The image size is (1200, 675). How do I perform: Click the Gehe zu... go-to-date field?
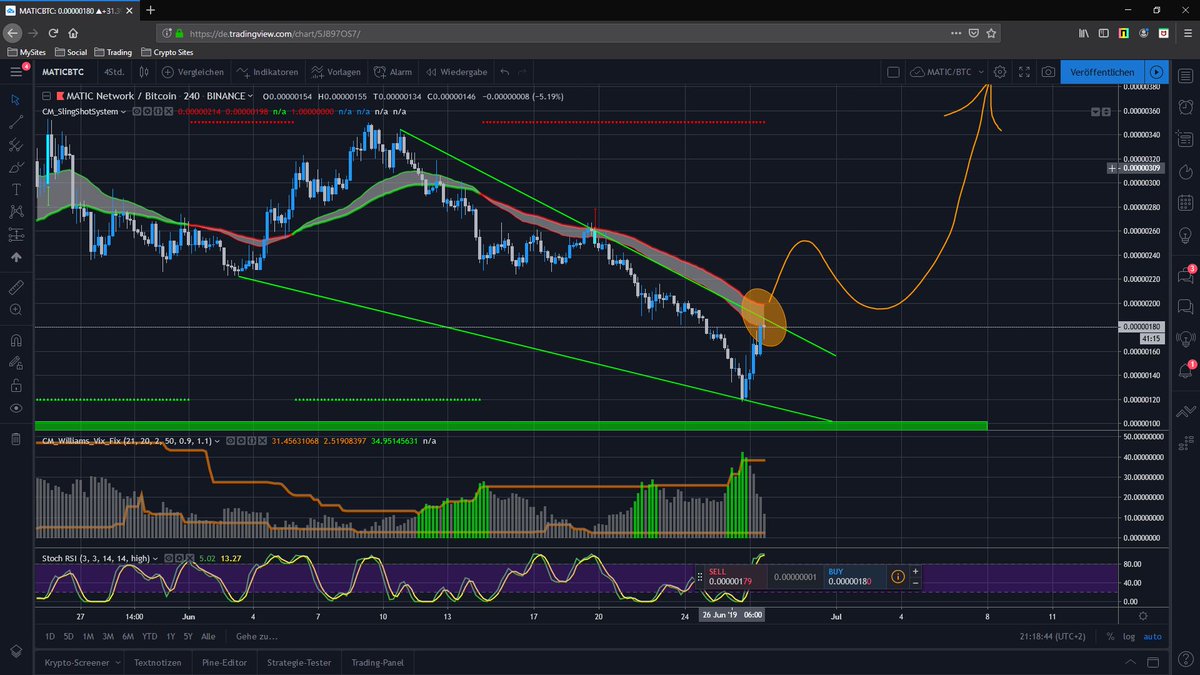coord(255,636)
